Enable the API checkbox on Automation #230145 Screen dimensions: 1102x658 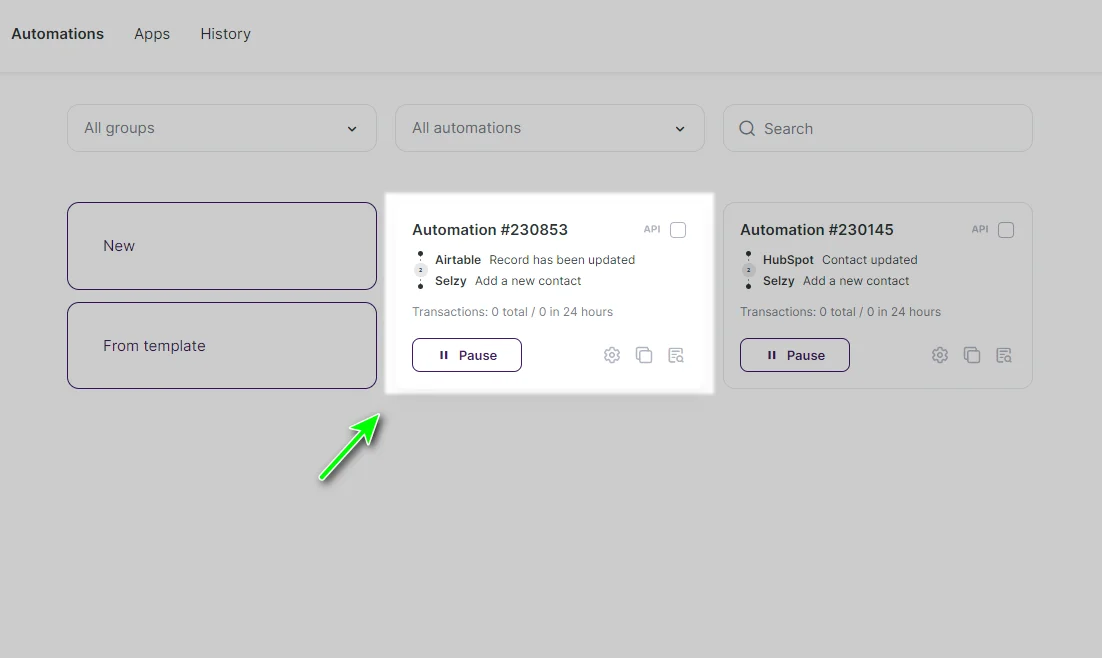(1006, 229)
